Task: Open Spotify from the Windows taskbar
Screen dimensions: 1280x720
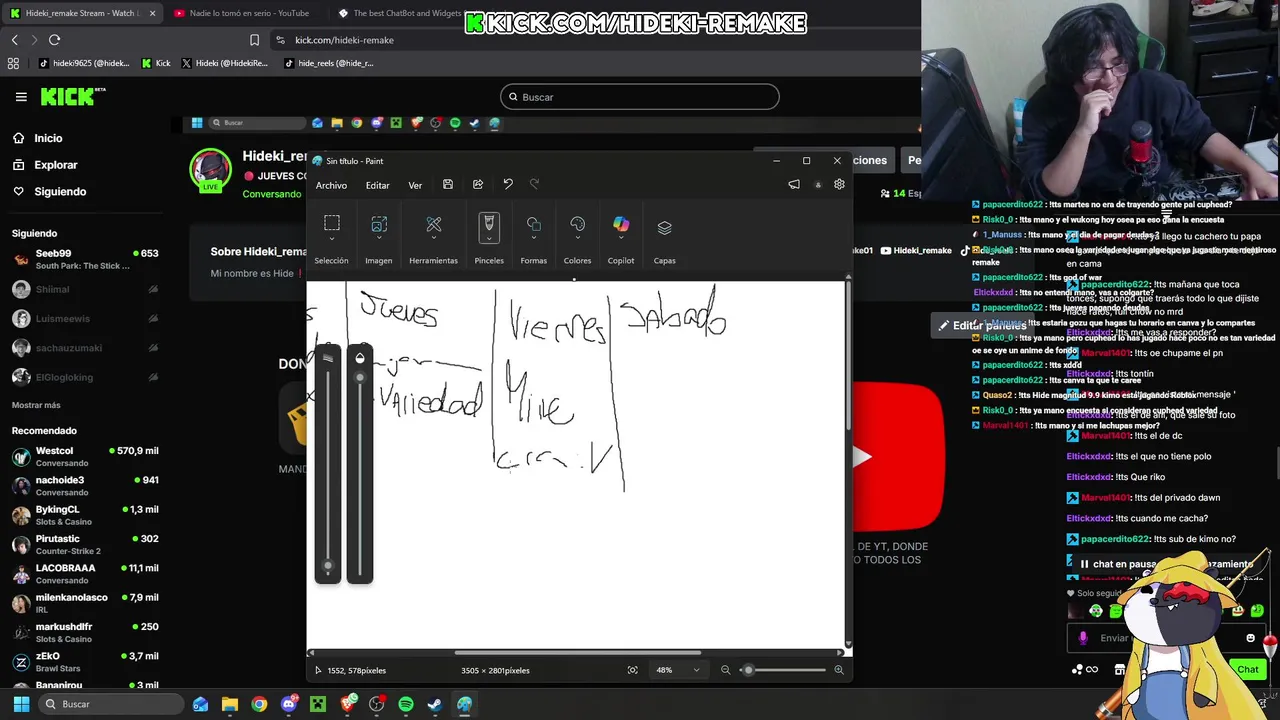Action: pyautogui.click(x=406, y=704)
